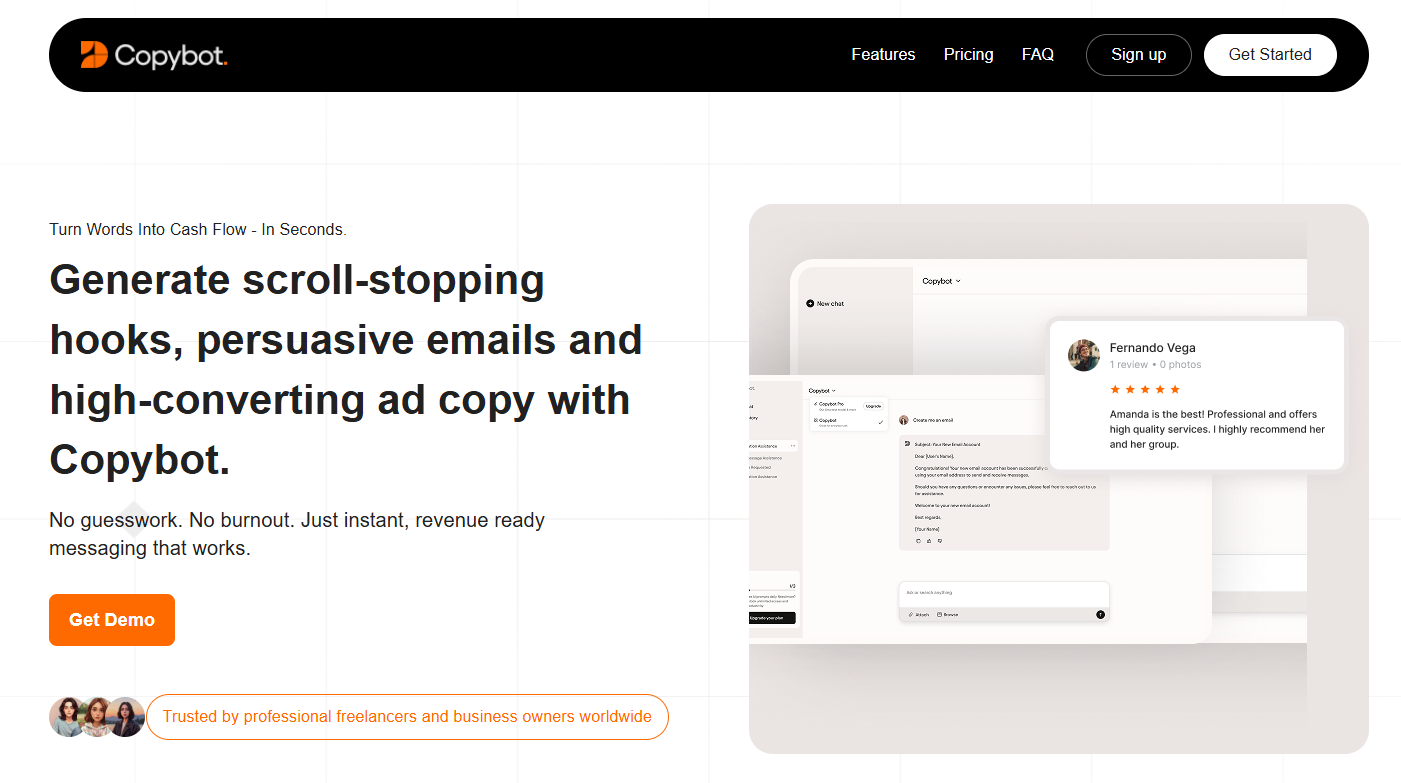Screen dimensions: 1401x783
Task: Open the Pricing nav link
Action: tap(968, 54)
